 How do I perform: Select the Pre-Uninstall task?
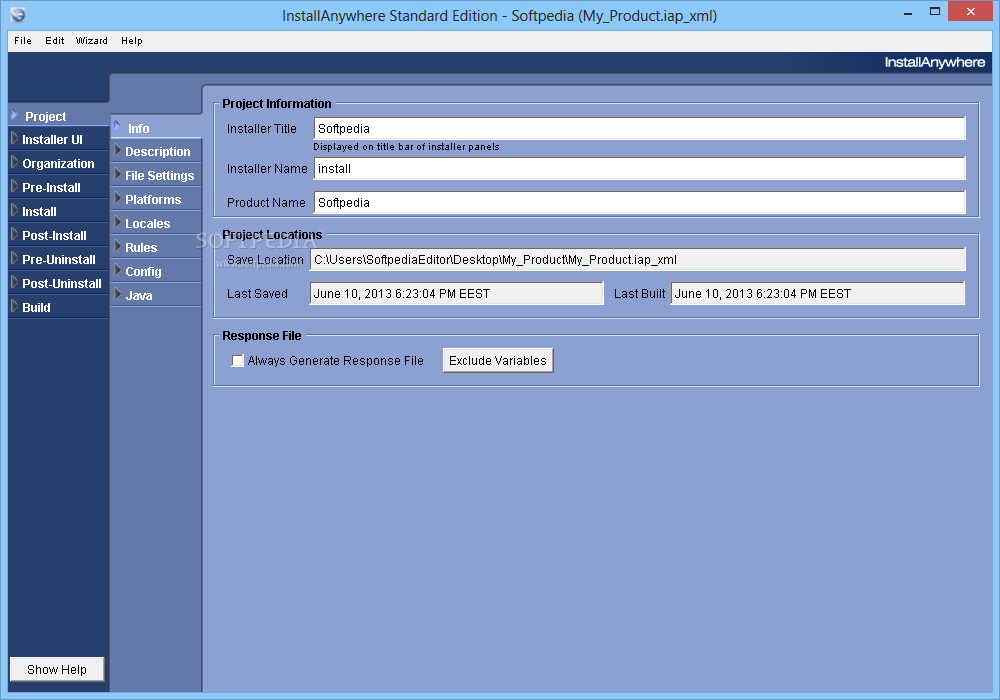click(59, 259)
